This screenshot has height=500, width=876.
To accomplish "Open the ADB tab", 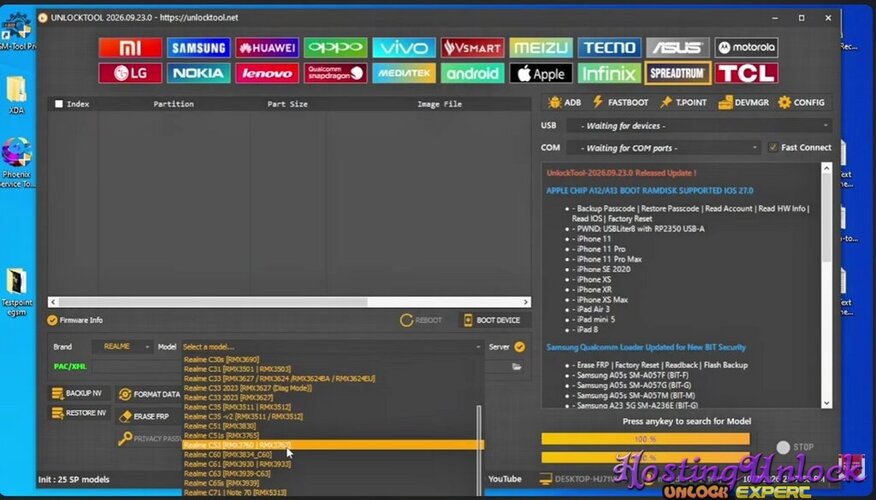I will click(565, 103).
